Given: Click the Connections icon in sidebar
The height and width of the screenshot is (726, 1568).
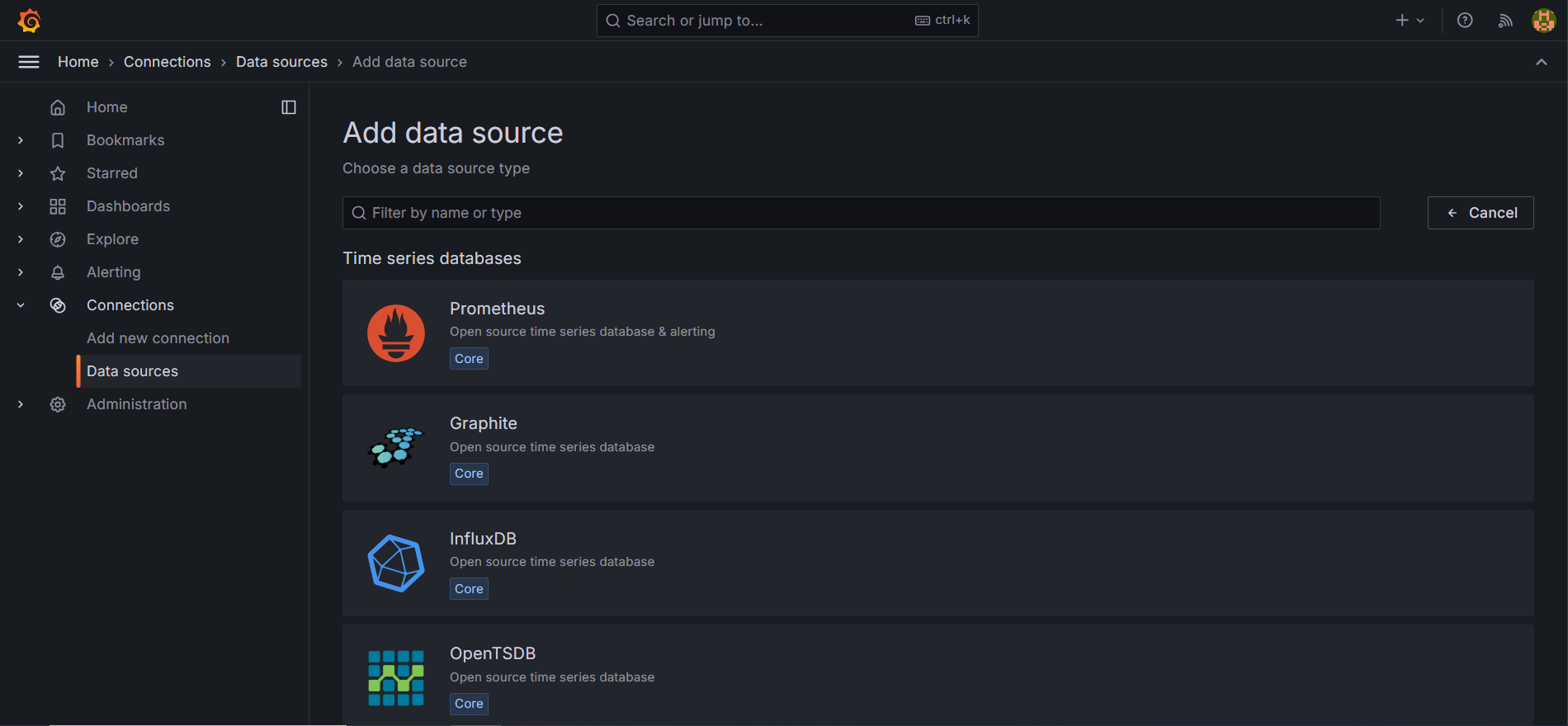Looking at the screenshot, I should [58, 305].
